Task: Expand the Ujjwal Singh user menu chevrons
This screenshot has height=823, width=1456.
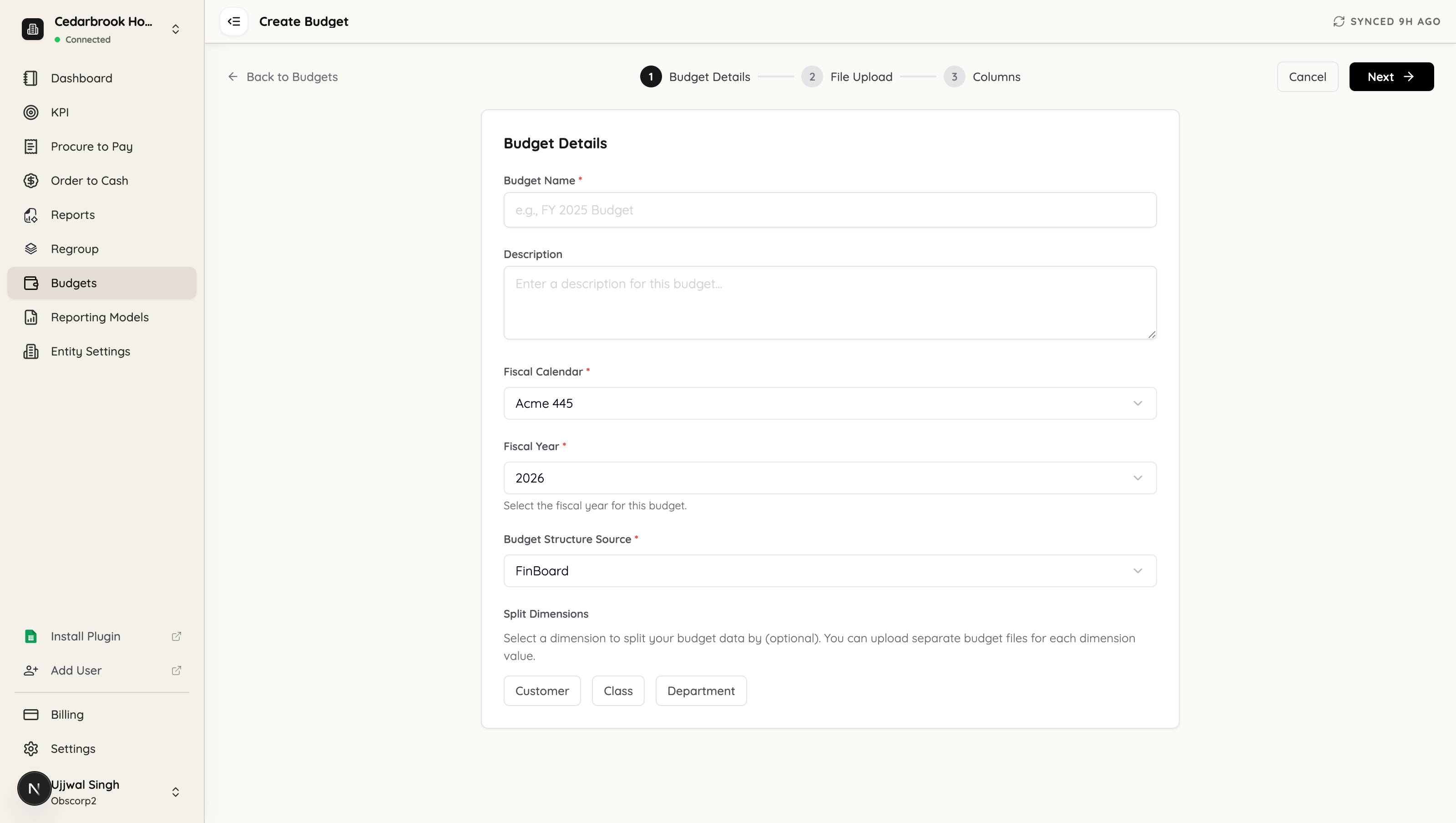Action: click(175, 792)
